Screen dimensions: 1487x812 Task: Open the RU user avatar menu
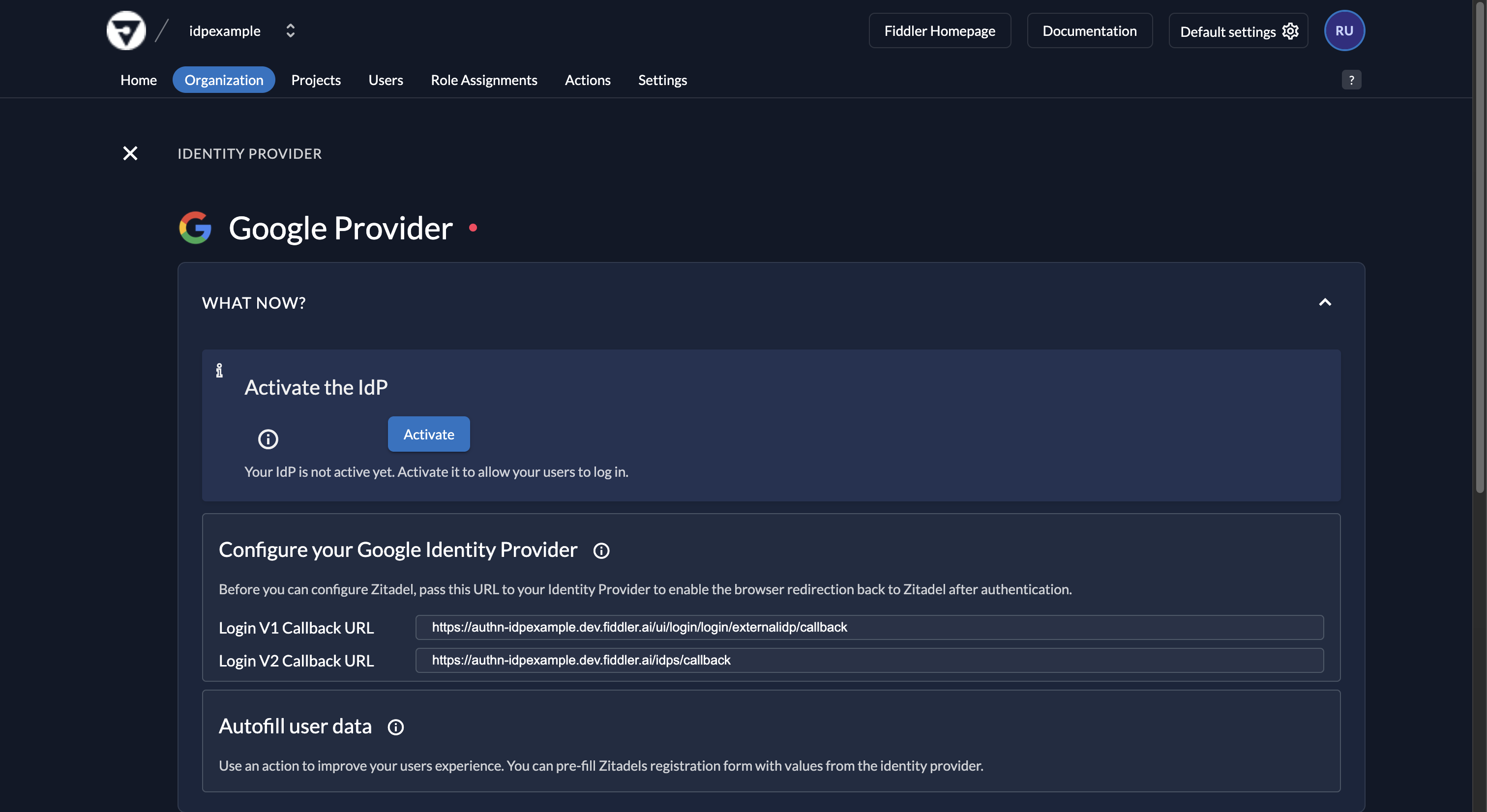pos(1344,30)
